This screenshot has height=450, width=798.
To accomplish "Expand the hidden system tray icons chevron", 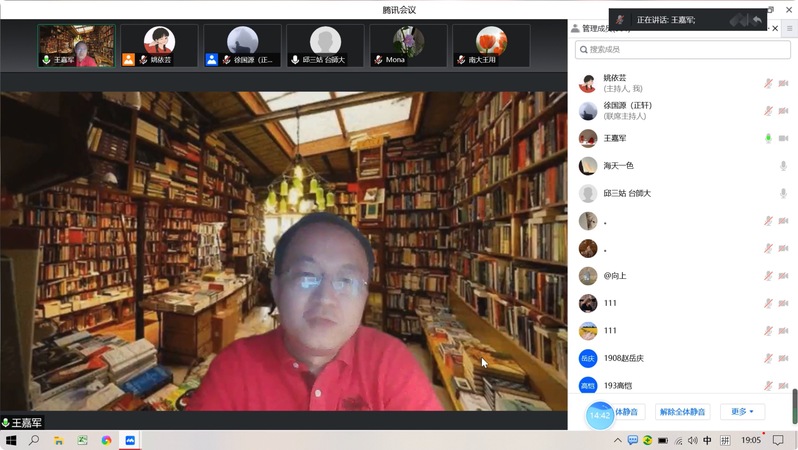I will click(x=618, y=440).
